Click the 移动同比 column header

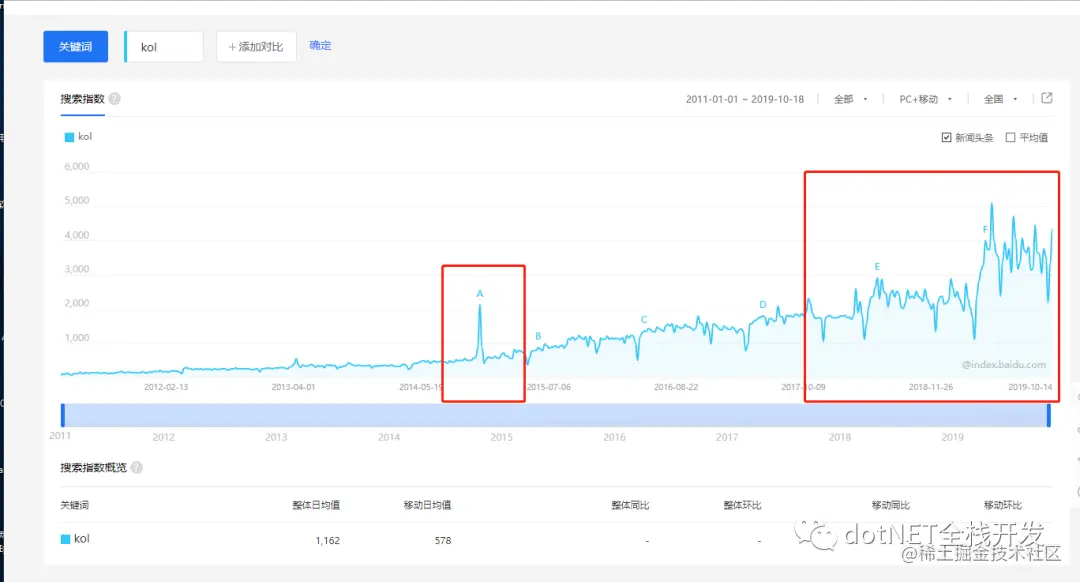[x=891, y=505]
